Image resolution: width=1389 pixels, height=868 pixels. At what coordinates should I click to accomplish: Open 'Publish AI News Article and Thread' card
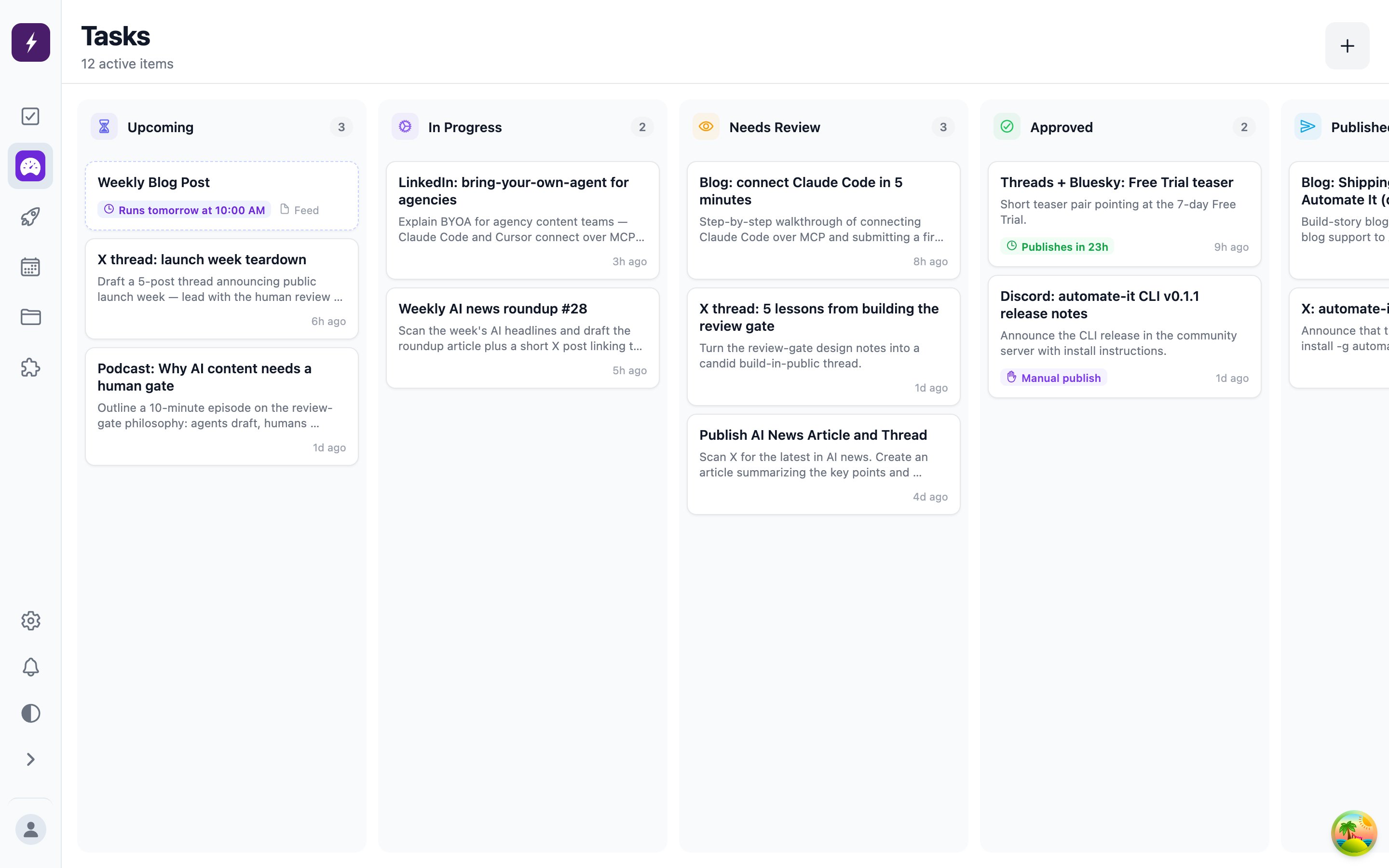click(x=823, y=464)
